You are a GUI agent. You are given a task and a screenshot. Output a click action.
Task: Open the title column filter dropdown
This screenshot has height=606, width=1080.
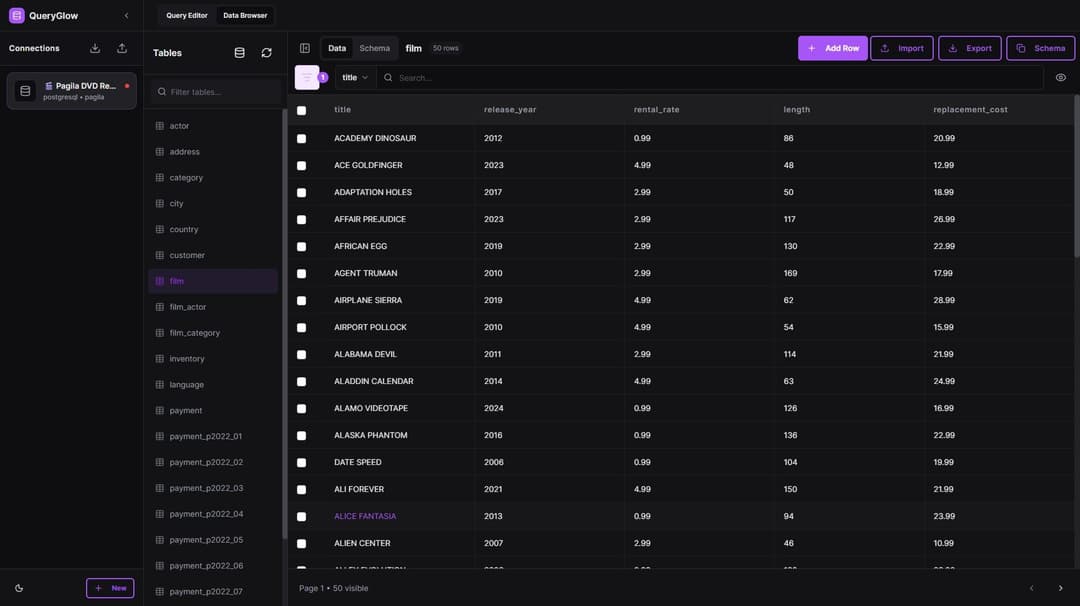pyautogui.click(x=355, y=78)
